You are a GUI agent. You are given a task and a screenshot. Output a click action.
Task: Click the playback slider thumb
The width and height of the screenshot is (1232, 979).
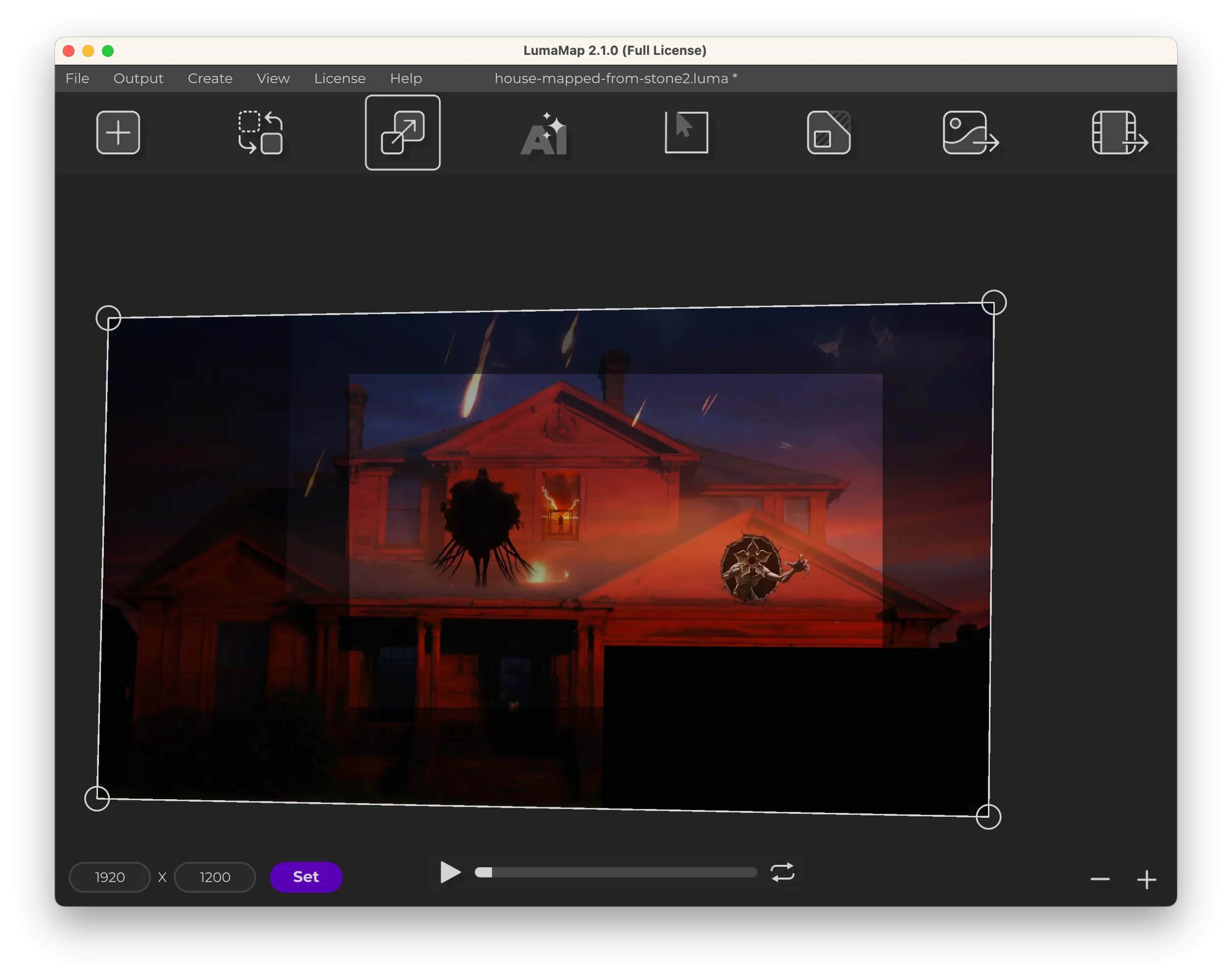coord(483,872)
